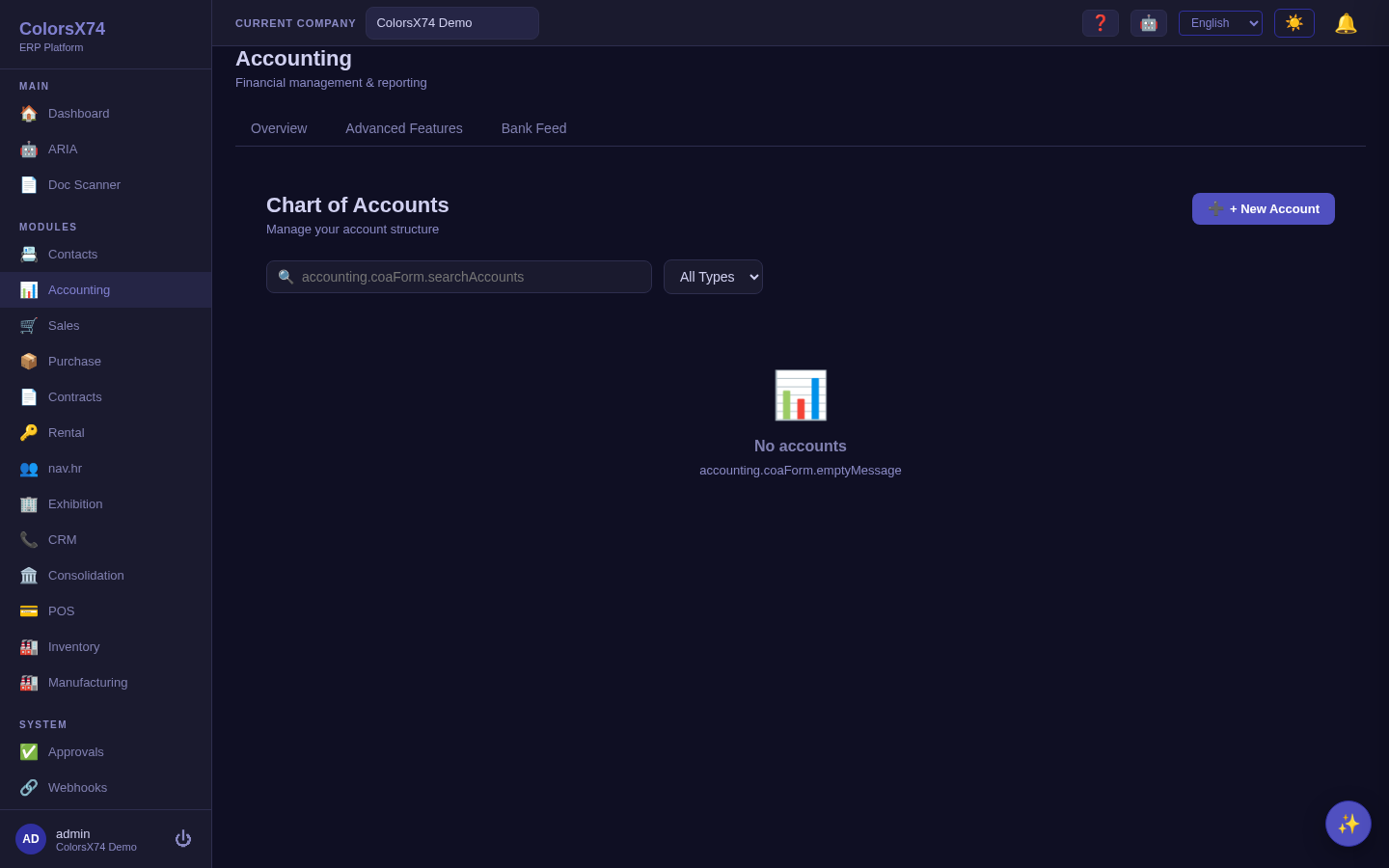Toggle light theme with sun button
1389x868 pixels.
(x=1294, y=23)
